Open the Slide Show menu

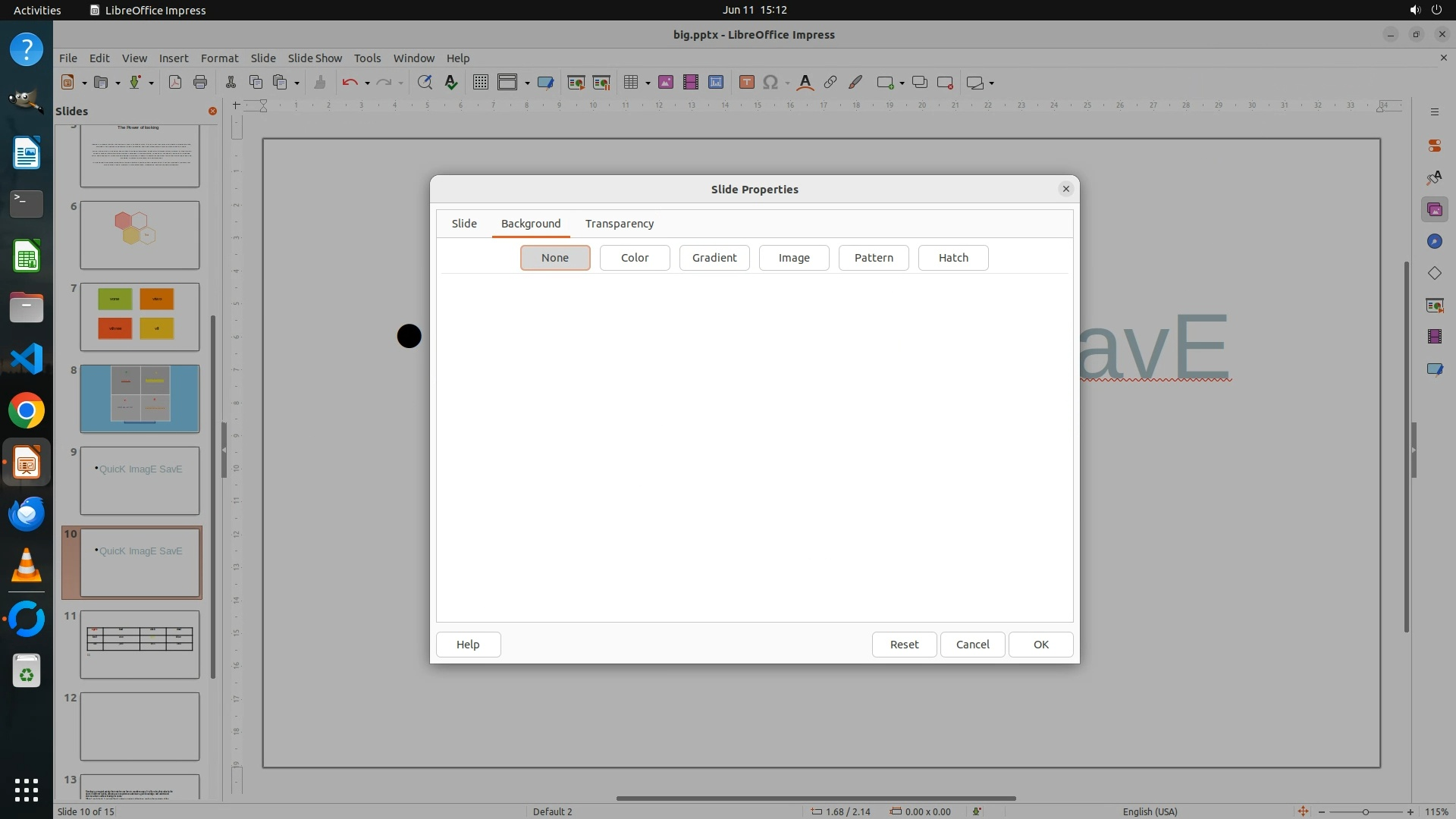[x=314, y=58]
